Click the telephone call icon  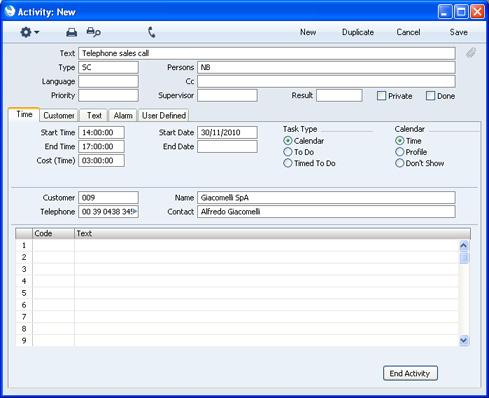pyautogui.click(x=151, y=32)
